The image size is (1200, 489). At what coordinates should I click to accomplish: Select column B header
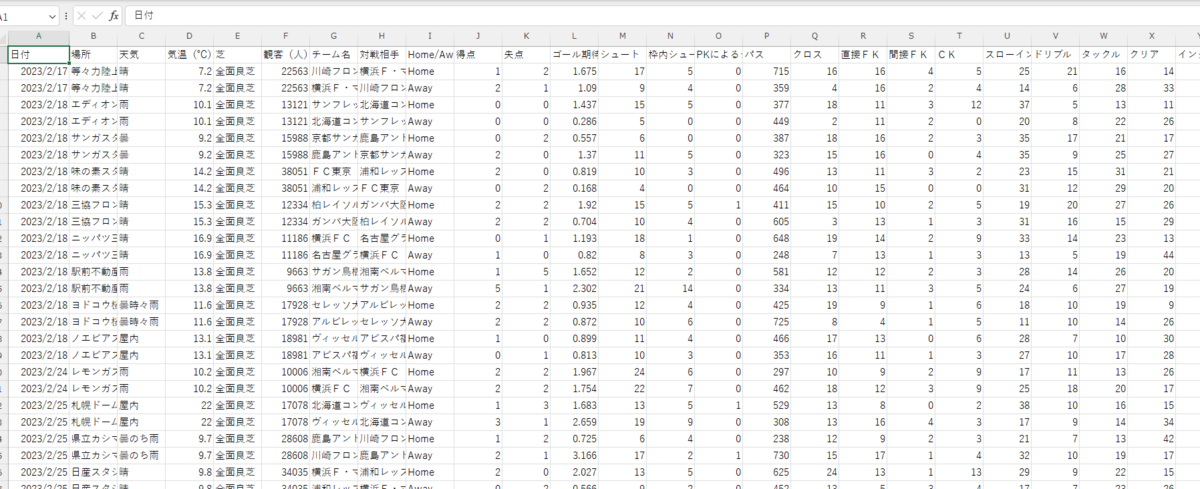click(93, 36)
